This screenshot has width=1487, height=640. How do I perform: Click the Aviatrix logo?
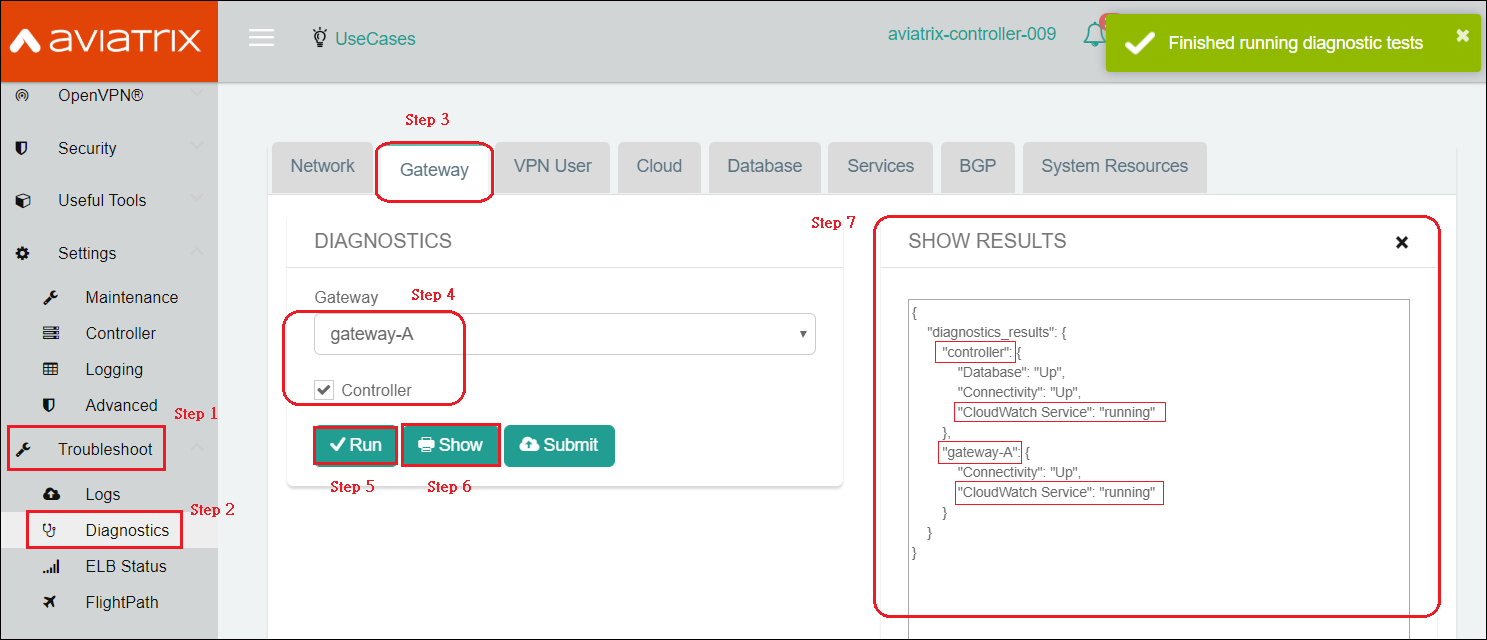pyautogui.click(x=109, y=38)
